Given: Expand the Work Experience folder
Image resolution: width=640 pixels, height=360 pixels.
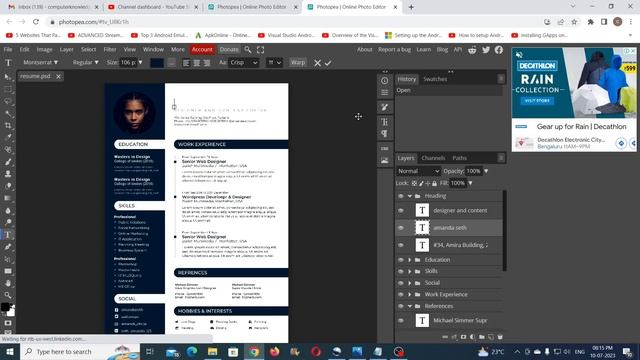Looking at the screenshot, I should pos(409,294).
